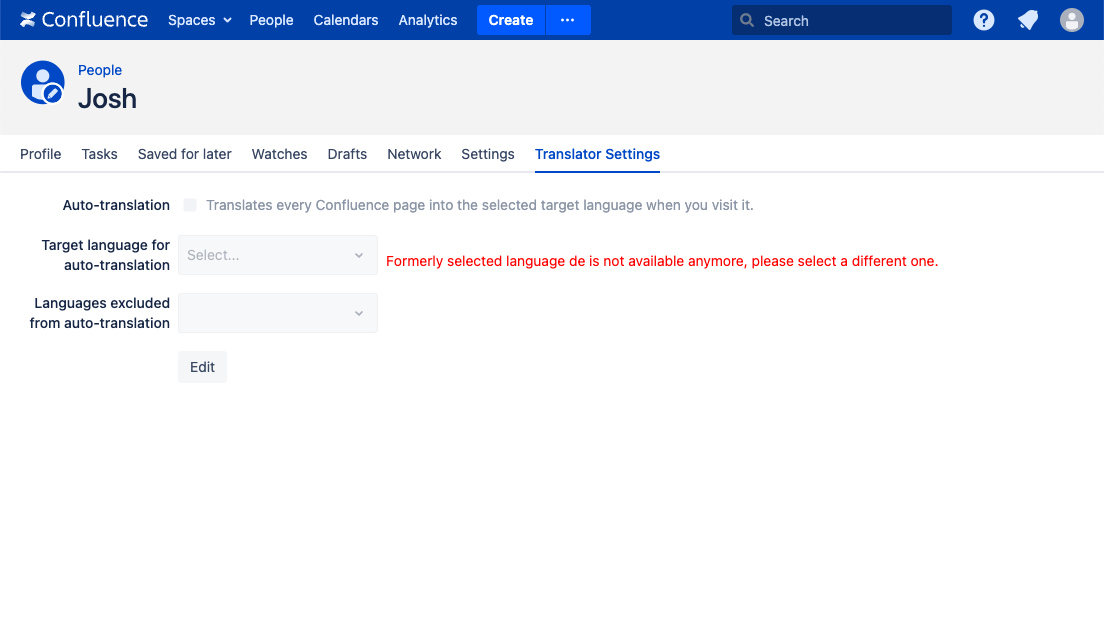Switch to the Translator Settings tab
Image resolution: width=1104 pixels, height=638 pixels.
click(597, 154)
